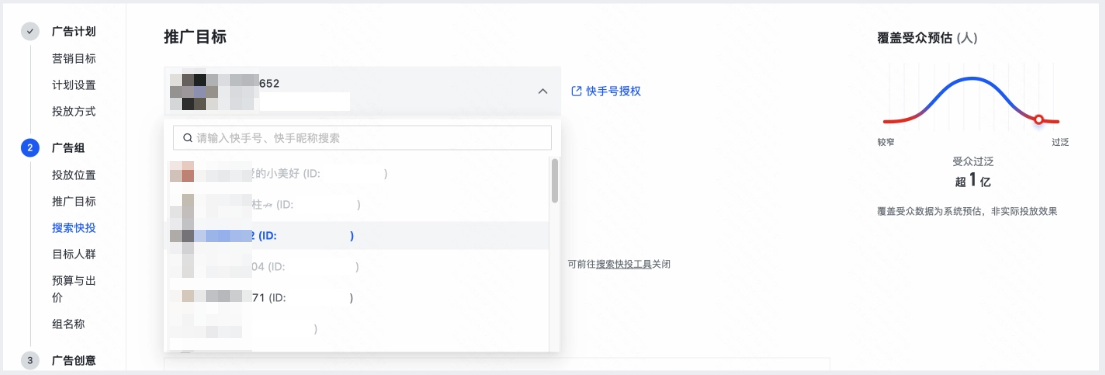Go to 营销目标 in the sidebar
1105x375 pixels.
click(x=74, y=59)
